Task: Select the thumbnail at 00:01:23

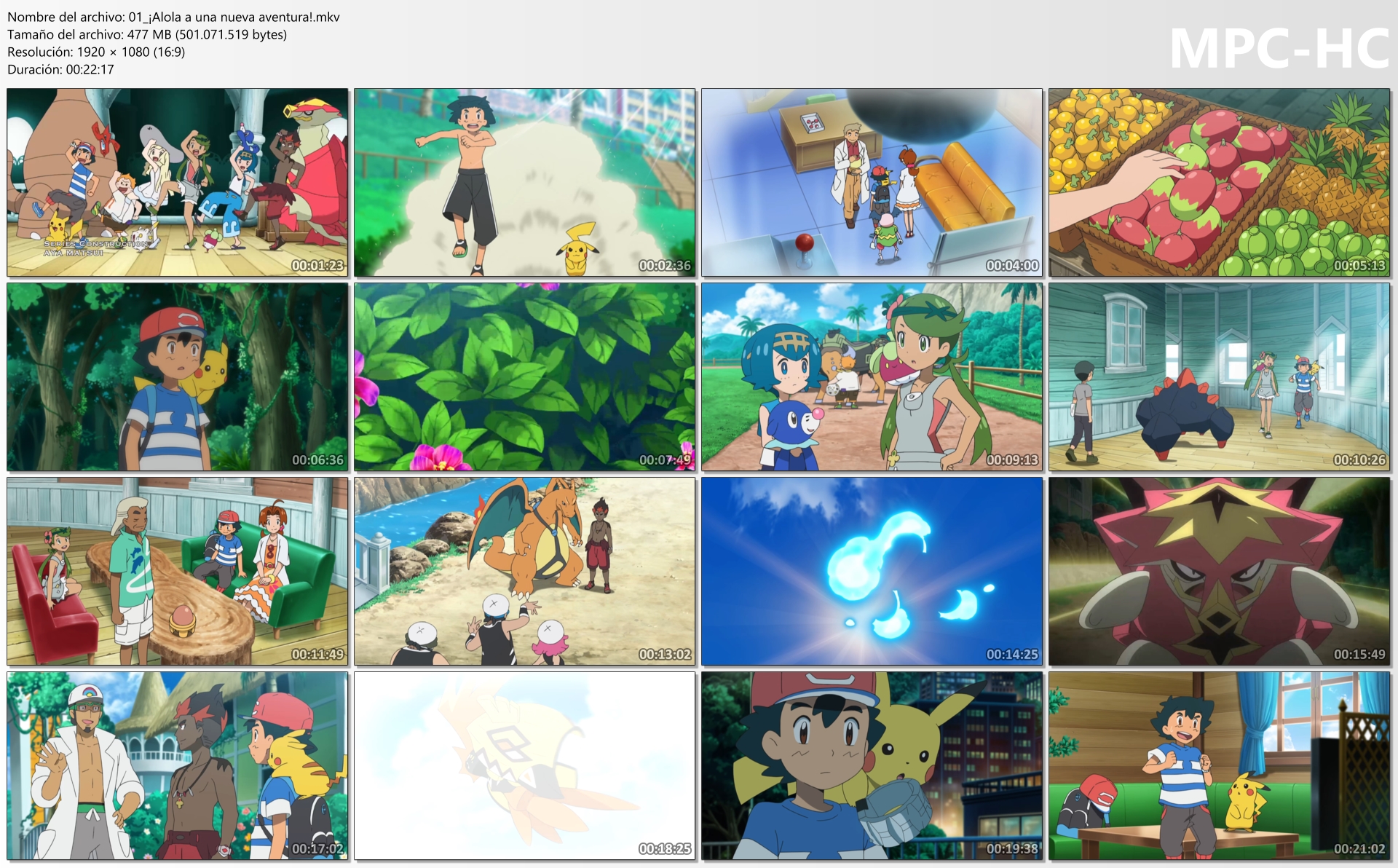Action: [178, 183]
